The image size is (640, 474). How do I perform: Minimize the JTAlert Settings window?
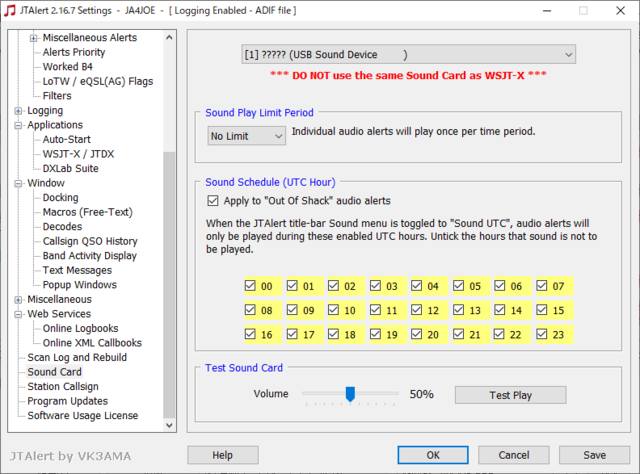pyautogui.click(x=547, y=11)
